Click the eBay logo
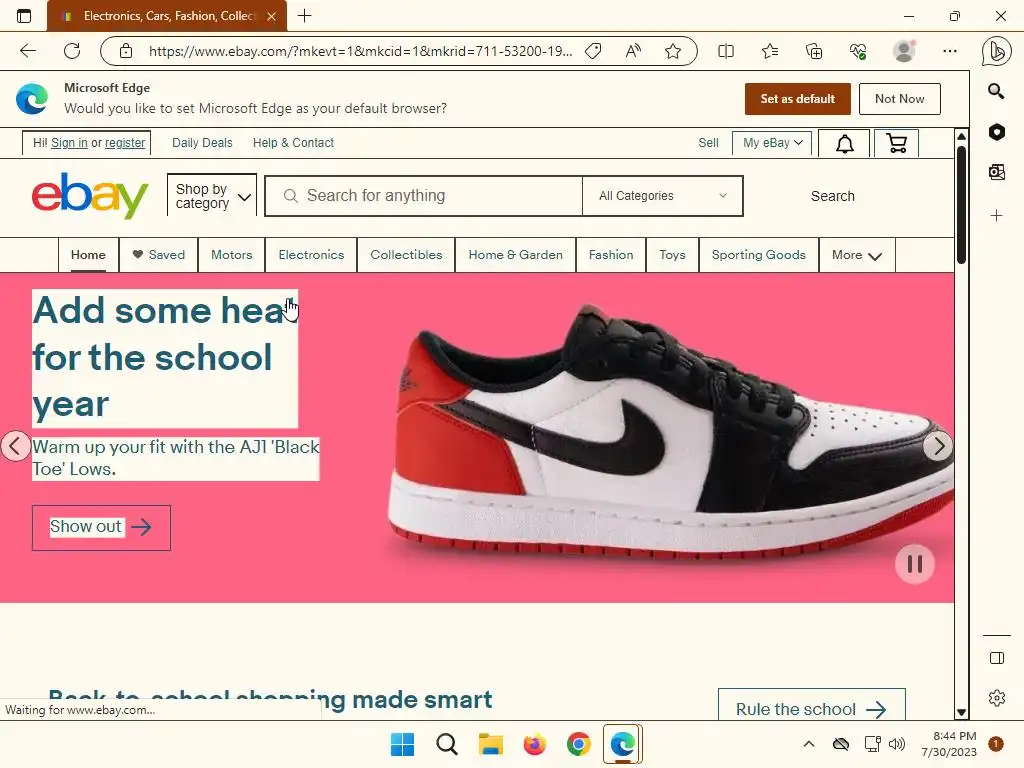Image resolution: width=1024 pixels, height=768 pixels. coord(89,195)
